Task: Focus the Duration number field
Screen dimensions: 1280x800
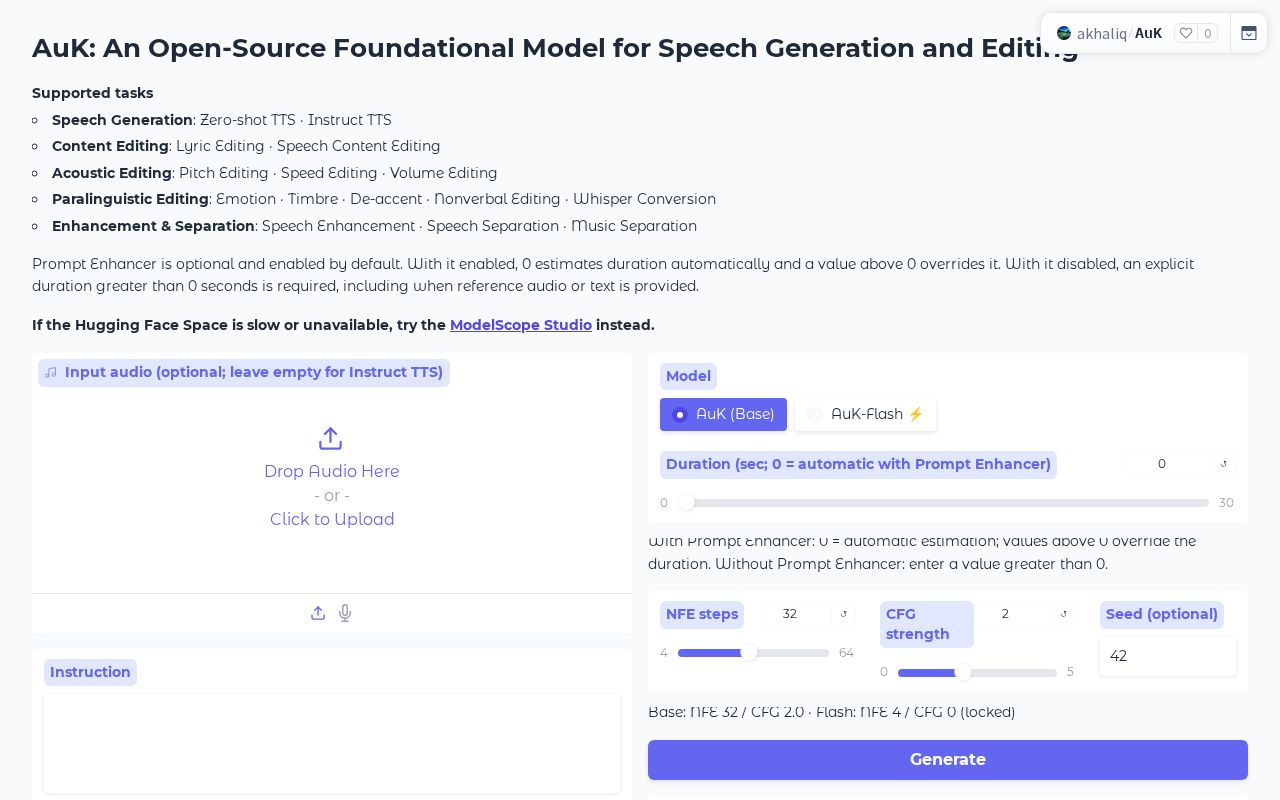Action: pos(1167,464)
